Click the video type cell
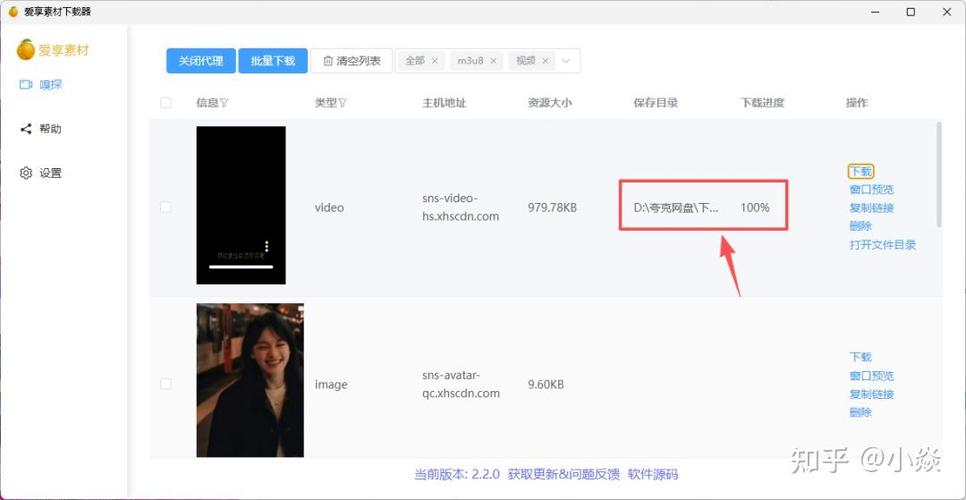Viewport: 966px width, 500px height. tap(329, 208)
